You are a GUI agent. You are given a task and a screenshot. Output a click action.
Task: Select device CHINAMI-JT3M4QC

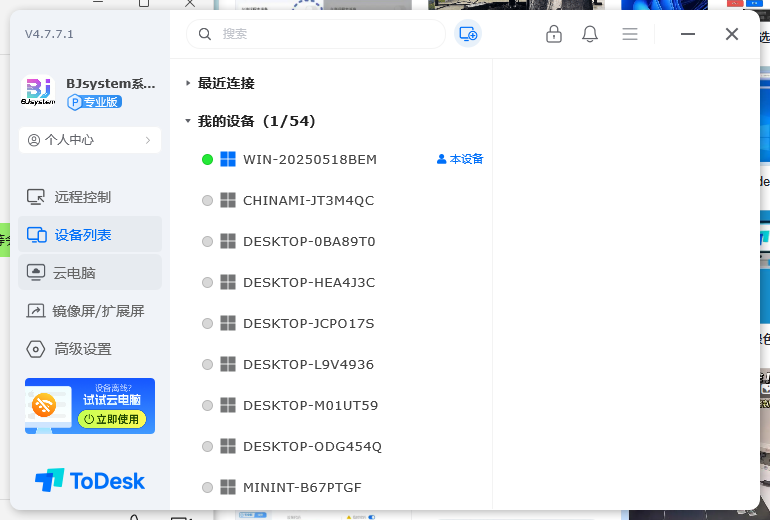[308, 200]
